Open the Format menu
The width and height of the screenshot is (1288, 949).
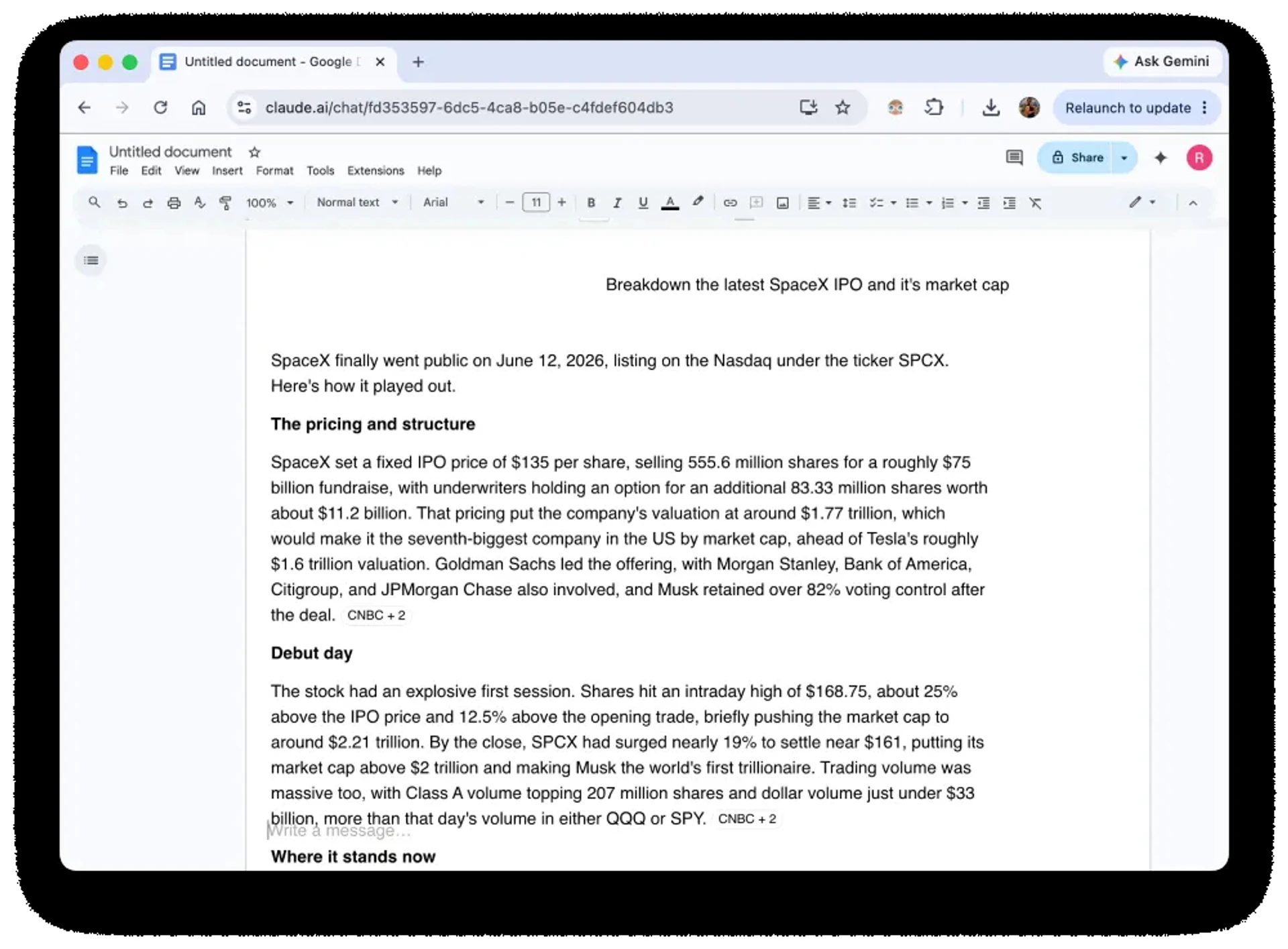click(274, 170)
